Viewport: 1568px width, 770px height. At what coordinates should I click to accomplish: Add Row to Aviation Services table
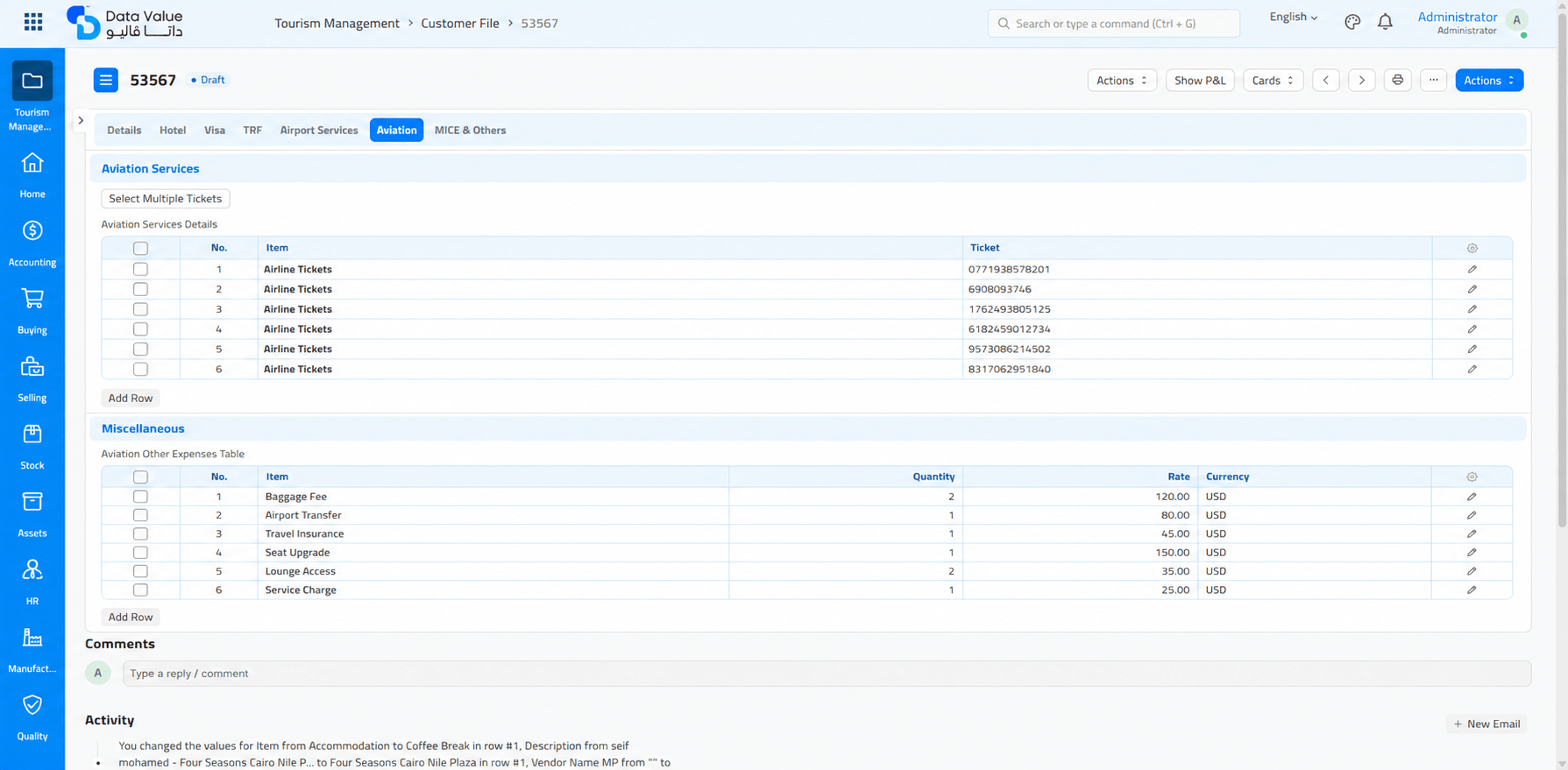131,398
